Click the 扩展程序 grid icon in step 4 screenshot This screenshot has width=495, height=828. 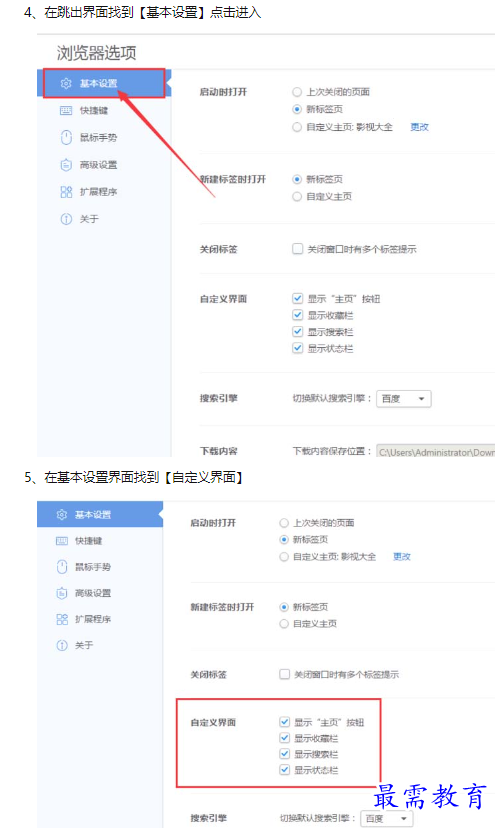[66, 192]
